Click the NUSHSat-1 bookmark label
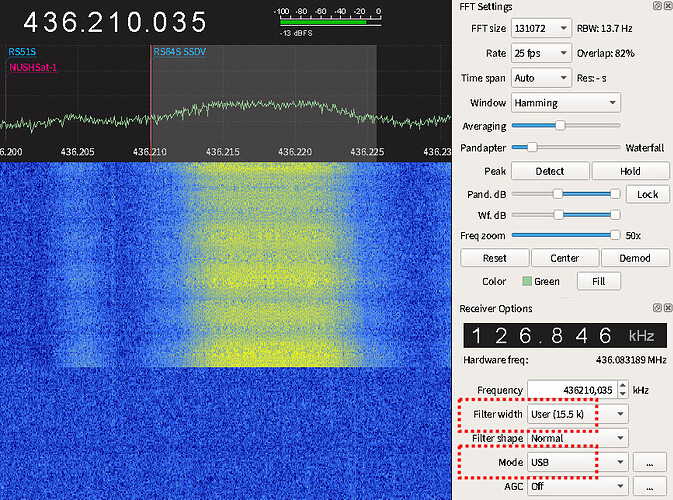This screenshot has width=673, height=500. [33, 67]
